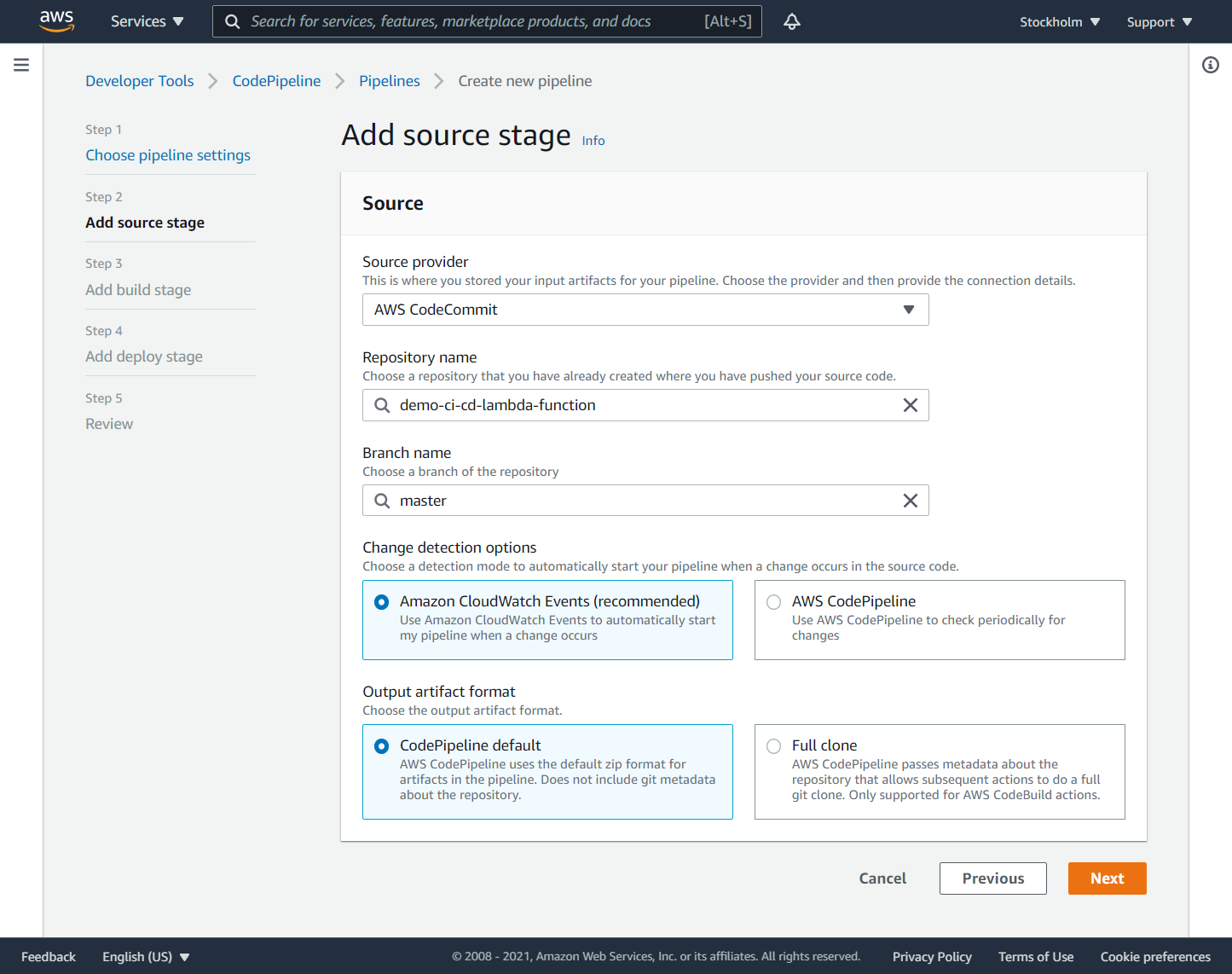Open the hamburger navigation menu

point(21,65)
